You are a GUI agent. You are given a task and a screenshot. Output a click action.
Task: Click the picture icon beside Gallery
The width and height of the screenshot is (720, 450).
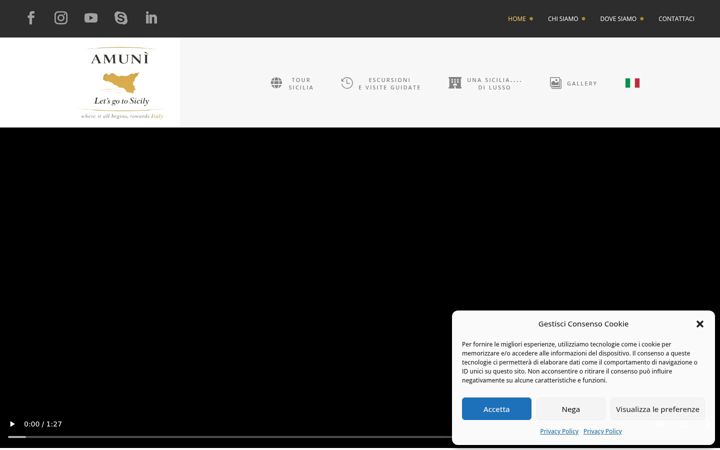[556, 83]
